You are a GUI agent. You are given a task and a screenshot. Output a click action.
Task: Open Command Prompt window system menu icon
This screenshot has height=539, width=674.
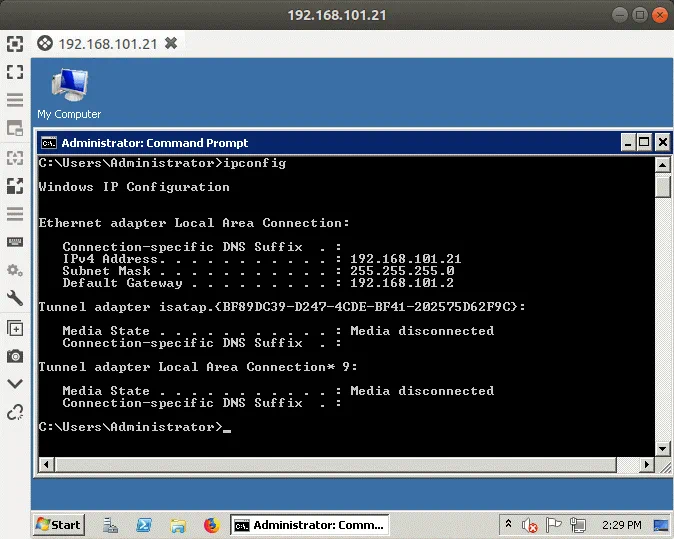click(x=48, y=143)
